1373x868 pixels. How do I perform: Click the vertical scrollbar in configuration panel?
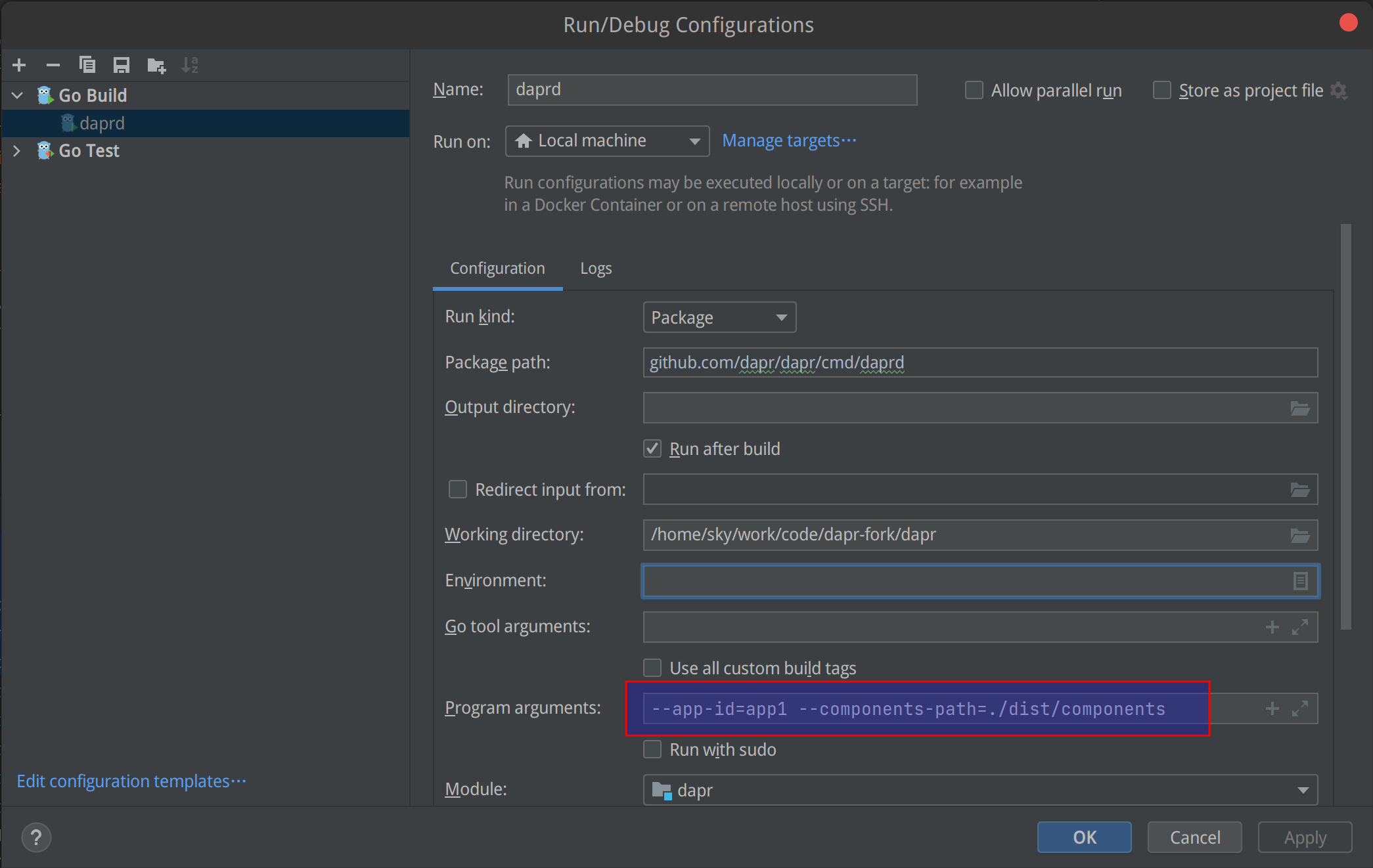[1345, 427]
